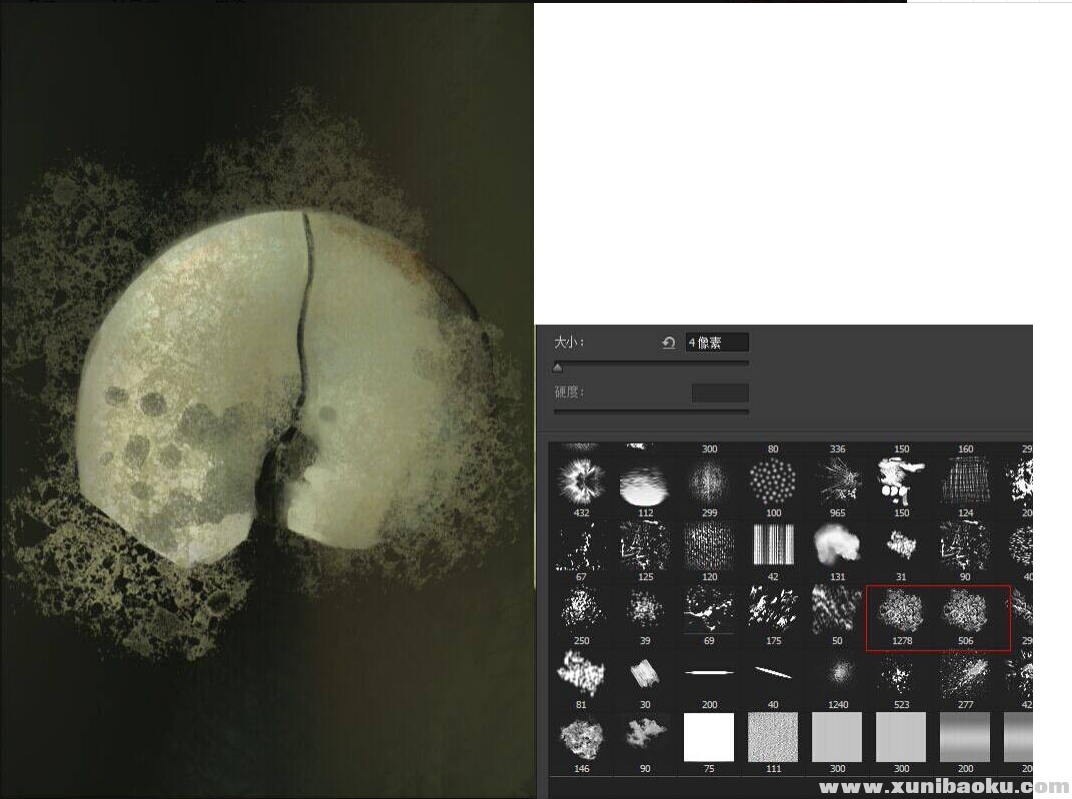
Task: Pick the 112 half-sphere gradient brush
Action: coord(645,482)
